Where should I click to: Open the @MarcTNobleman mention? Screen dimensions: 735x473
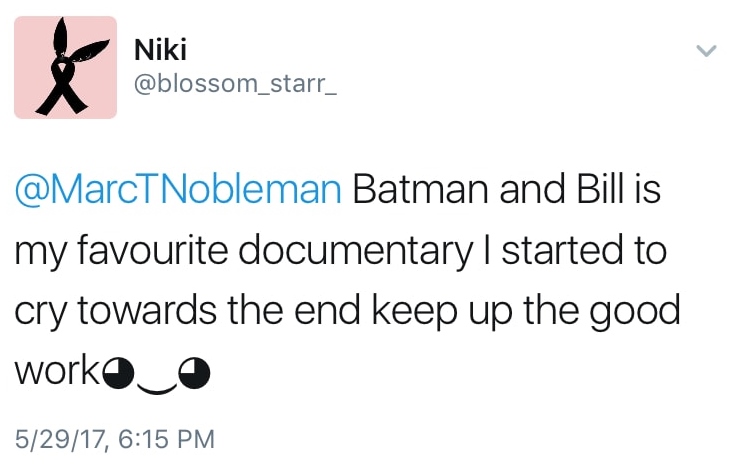pos(177,189)
